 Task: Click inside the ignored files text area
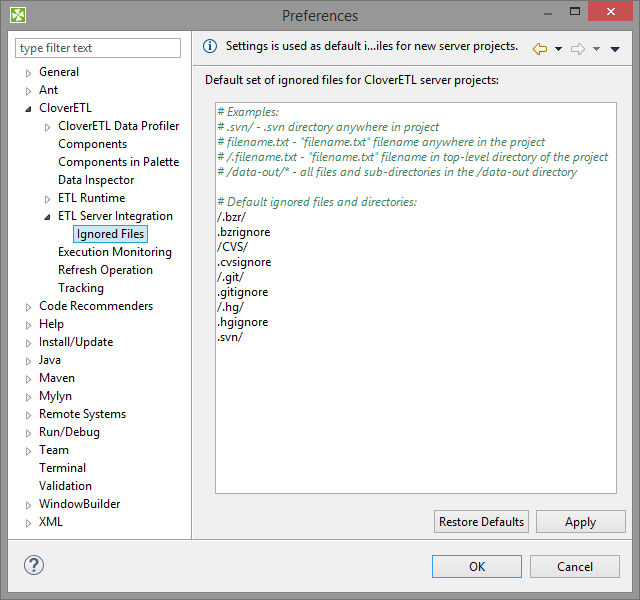(415, 410)
